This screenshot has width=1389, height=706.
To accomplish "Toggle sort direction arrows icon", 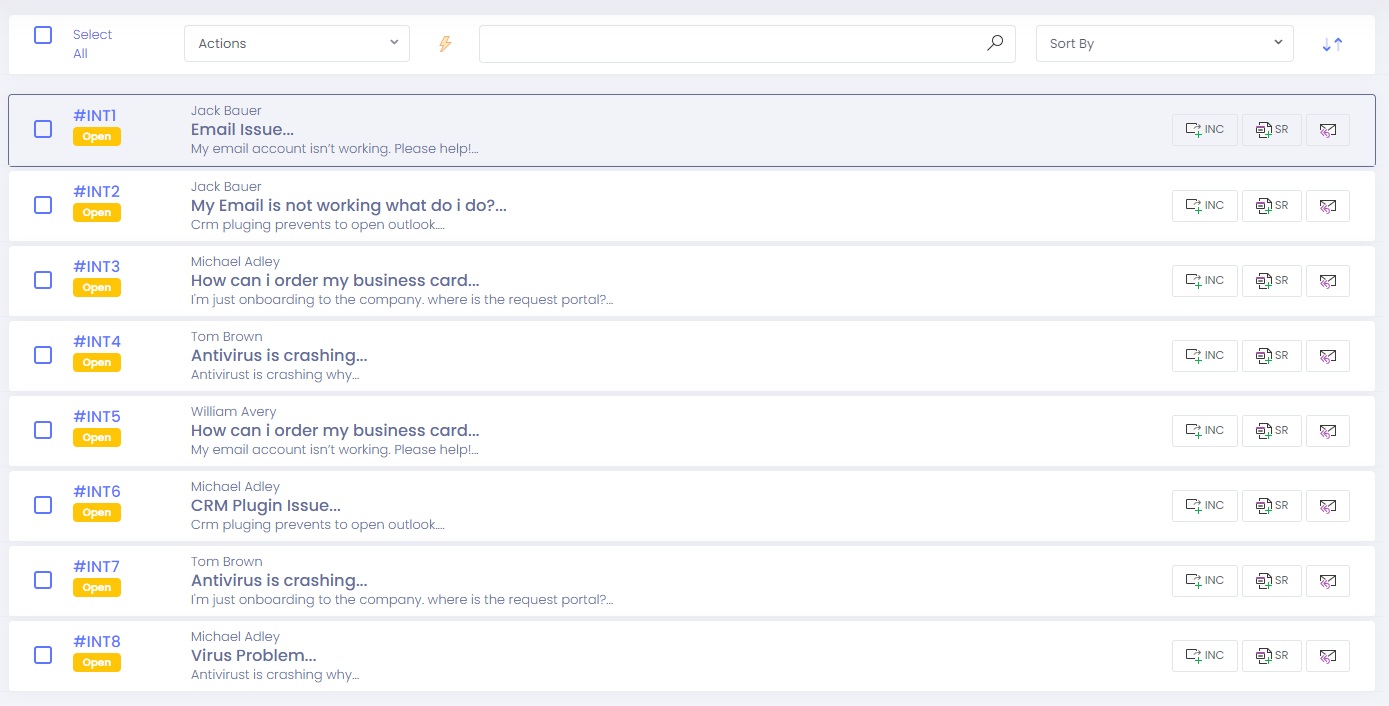I will [x=1332, y=44].
